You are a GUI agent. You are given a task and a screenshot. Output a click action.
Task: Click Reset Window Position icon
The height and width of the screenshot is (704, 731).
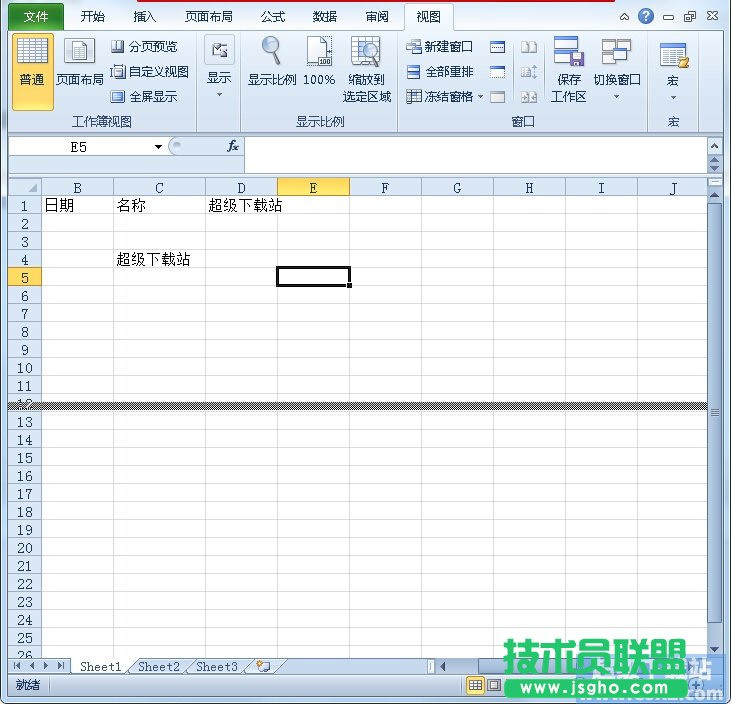[529, 97]
